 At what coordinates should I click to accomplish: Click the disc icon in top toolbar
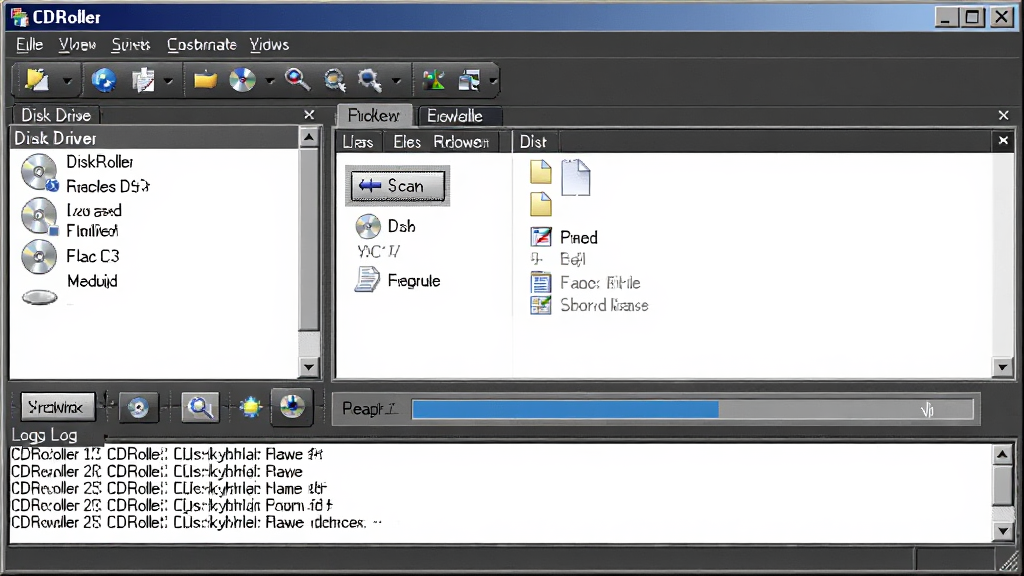point(242,80)
